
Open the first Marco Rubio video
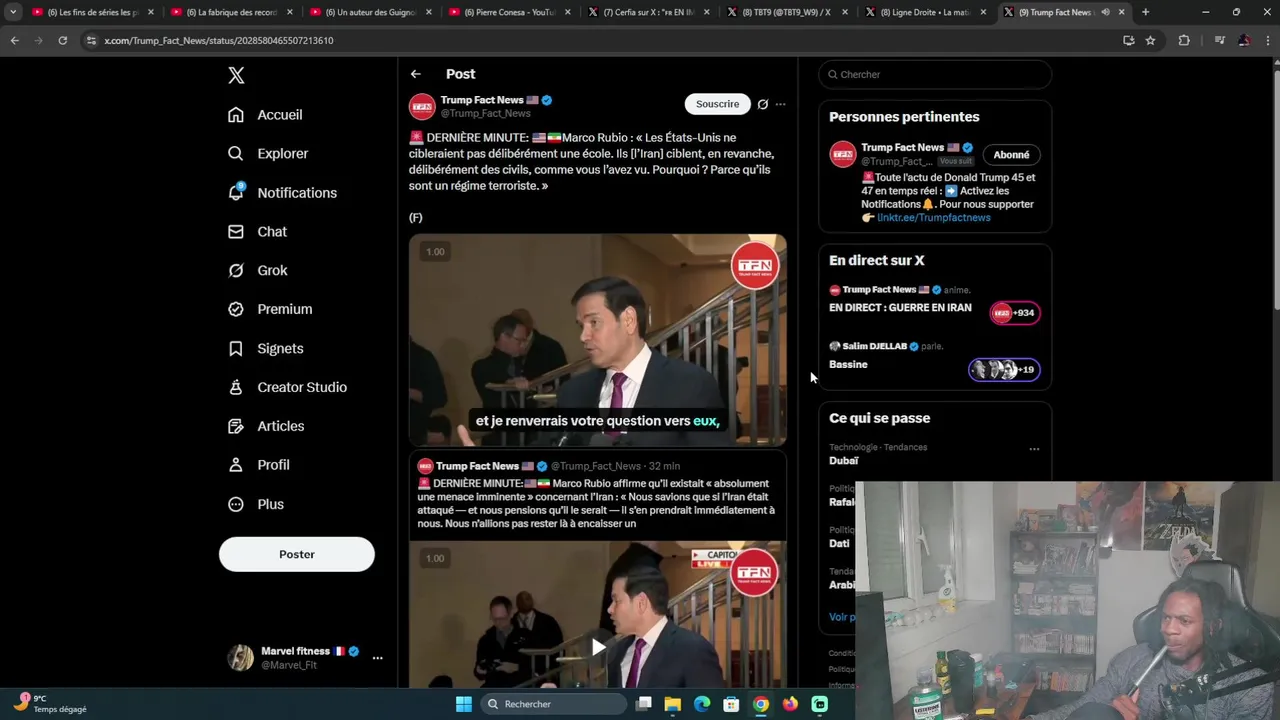[598, 340]
